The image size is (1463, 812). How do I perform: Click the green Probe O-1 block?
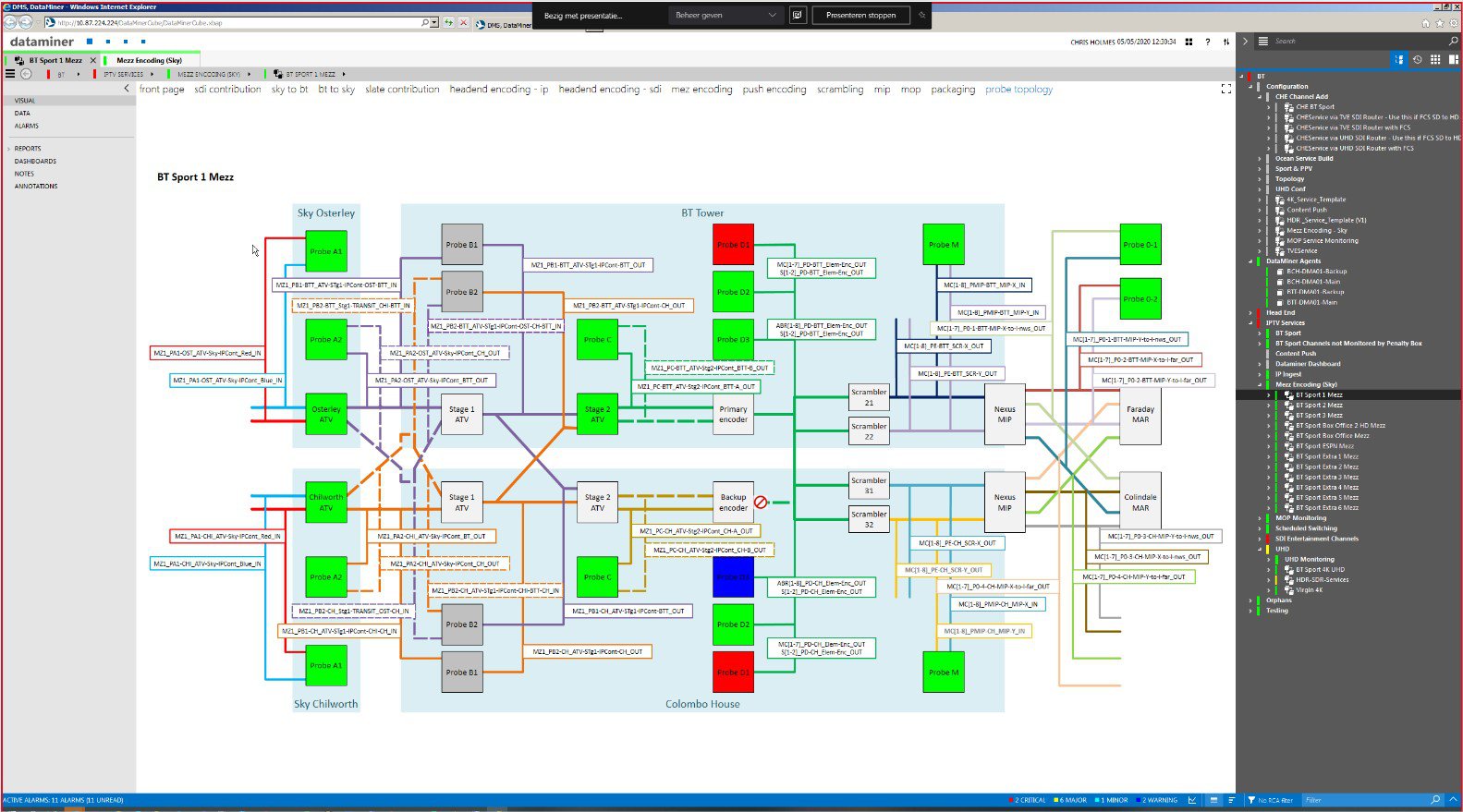[1140, 245]
